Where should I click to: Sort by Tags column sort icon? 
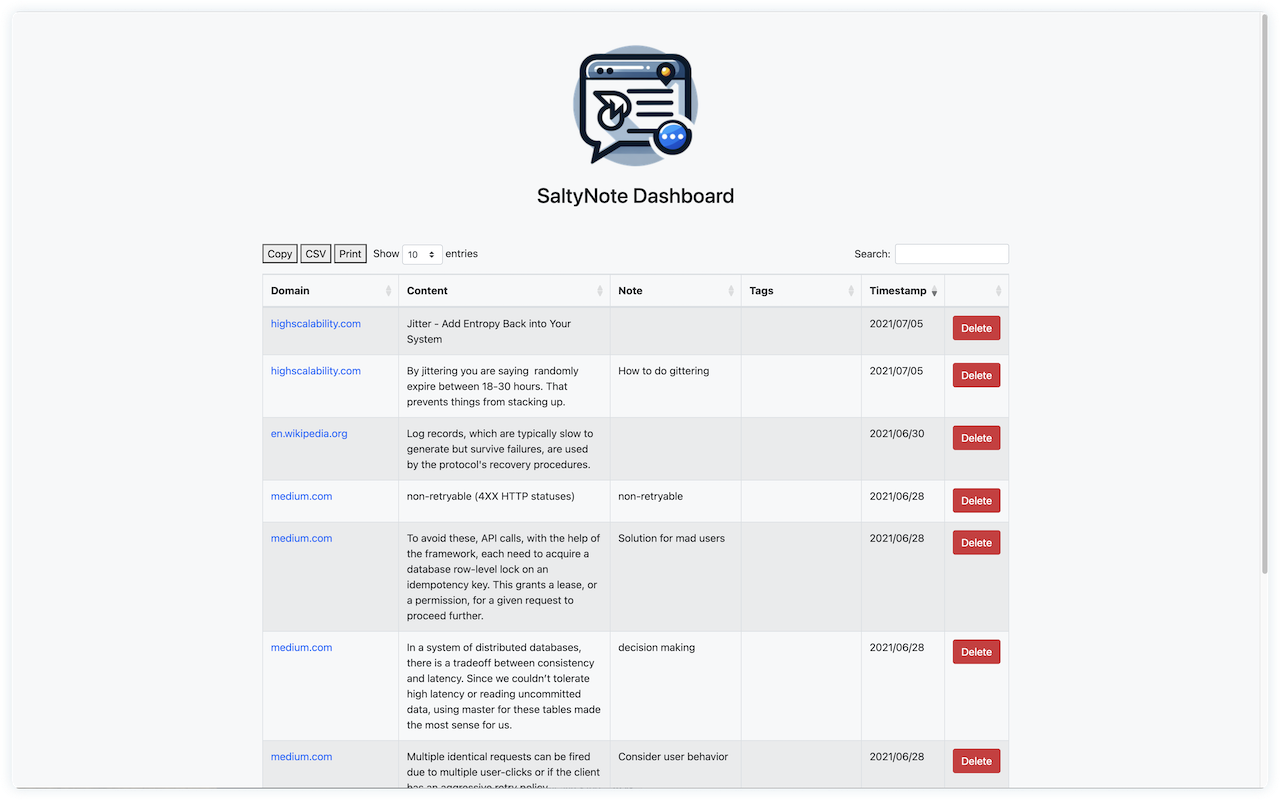[851, 291]
